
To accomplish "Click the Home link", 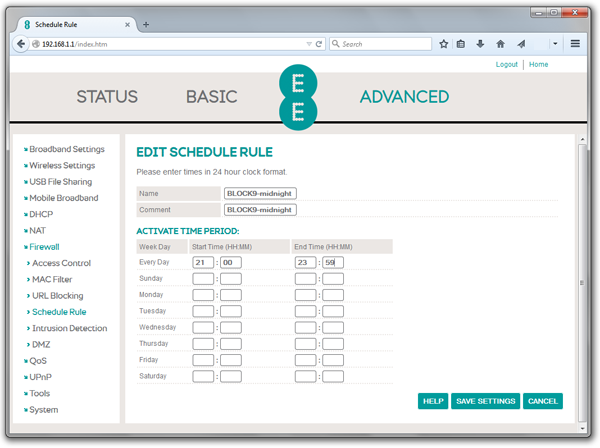I will point(538,64).
